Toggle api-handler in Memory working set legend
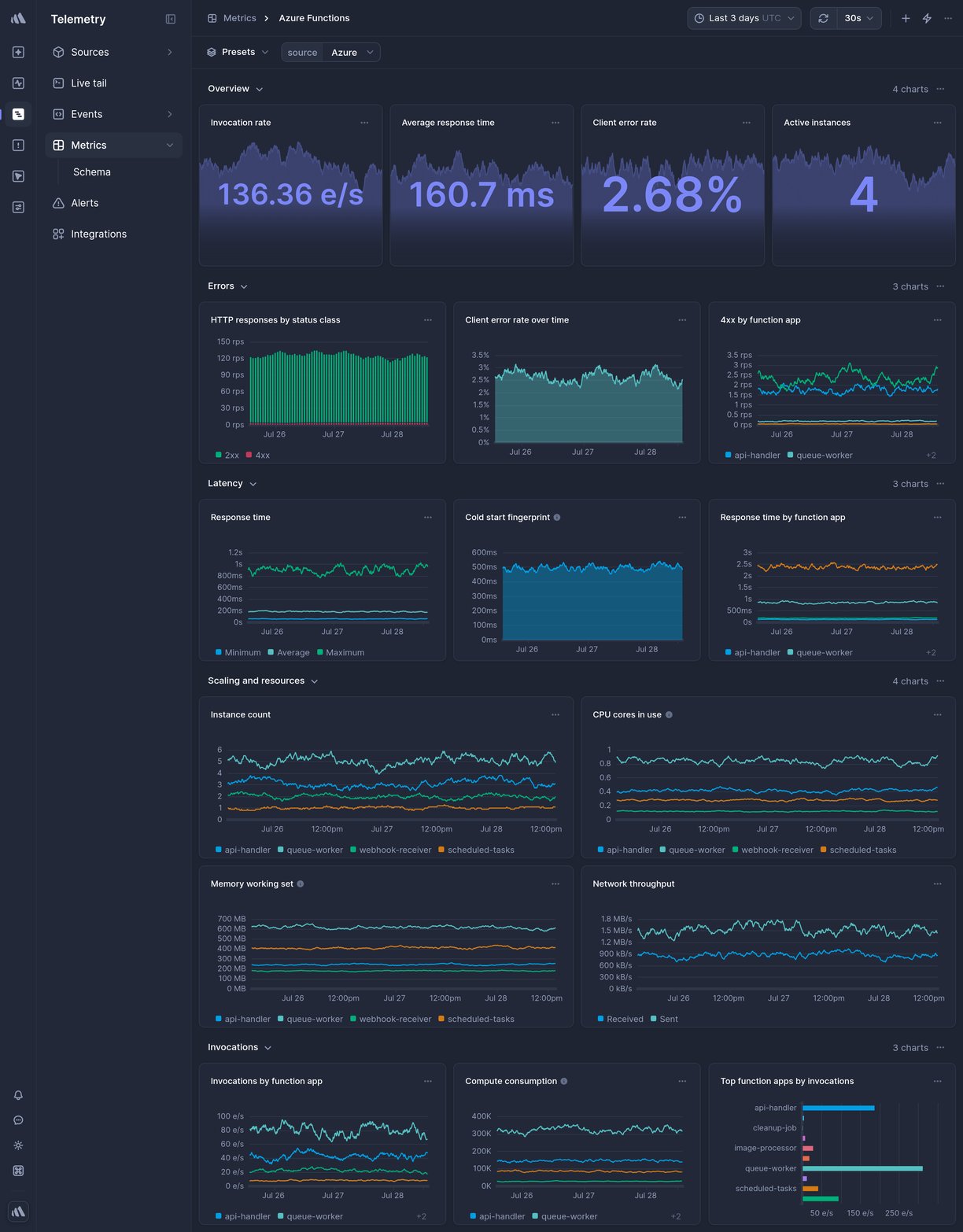This screenshot has height=1232, width=963. tap(243, 1020)
